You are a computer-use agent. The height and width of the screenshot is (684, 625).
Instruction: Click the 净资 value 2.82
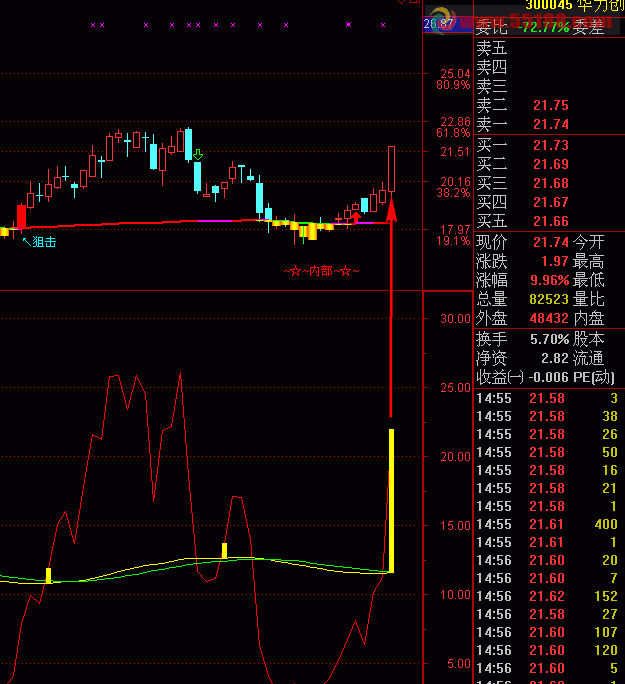pyautogui.click(x=555, y=358)
